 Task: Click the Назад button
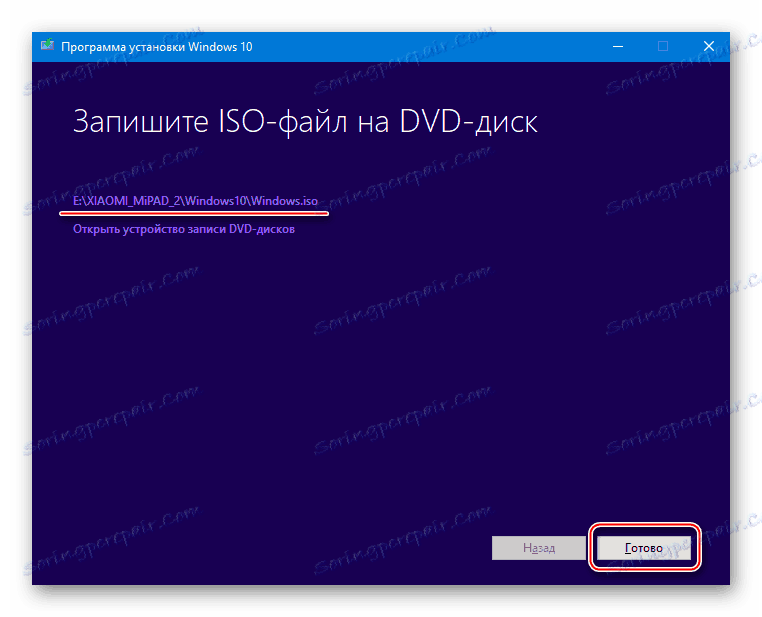(x=538, y=548)
